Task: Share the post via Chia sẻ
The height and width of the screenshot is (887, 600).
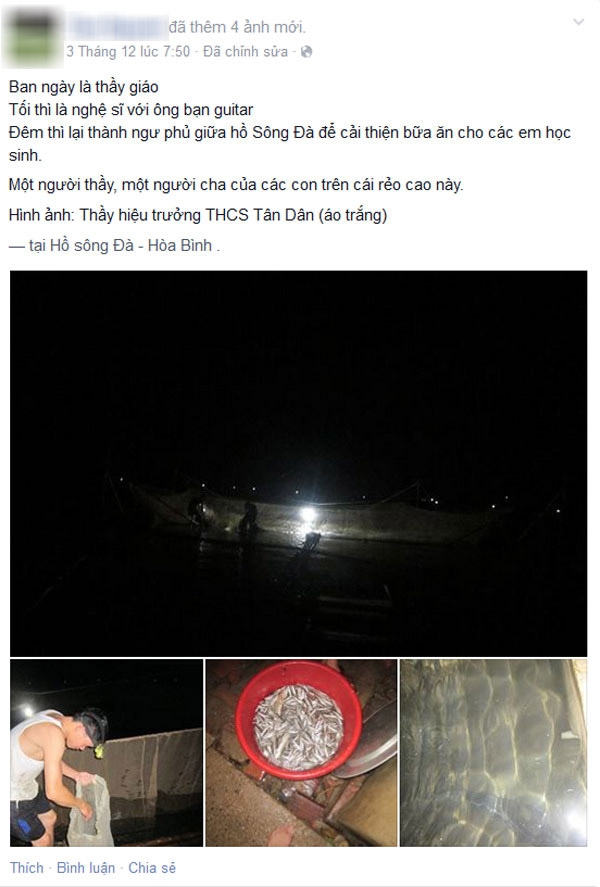Action: click(152, 868)
